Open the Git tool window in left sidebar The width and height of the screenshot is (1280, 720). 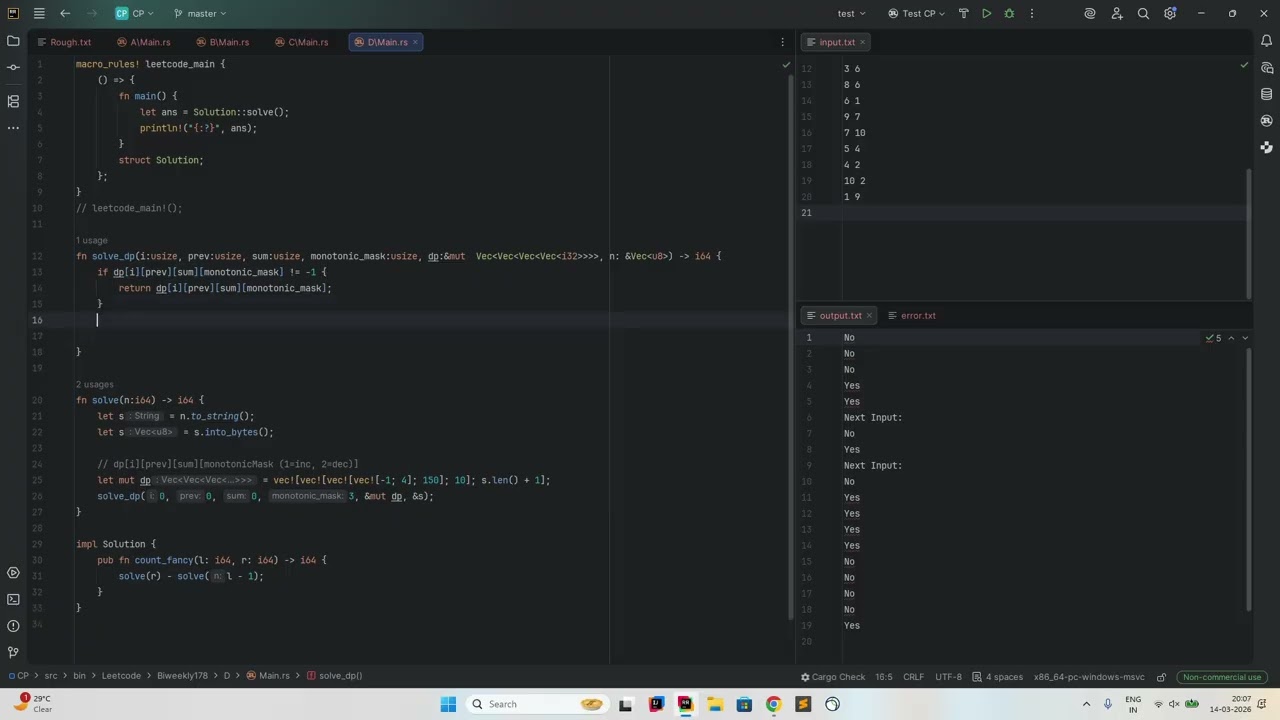pyautogui.click(x=13, y=652)
